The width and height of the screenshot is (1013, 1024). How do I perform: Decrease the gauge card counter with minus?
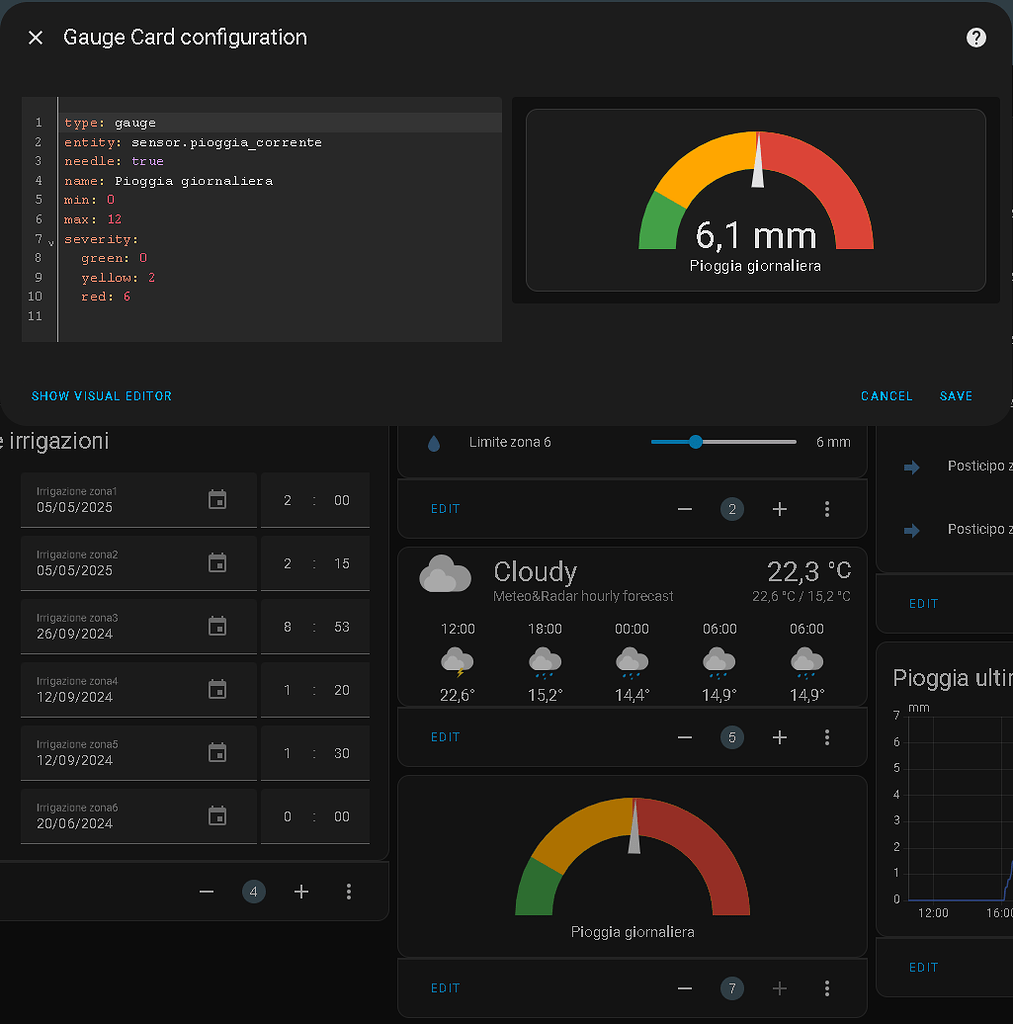684,988
